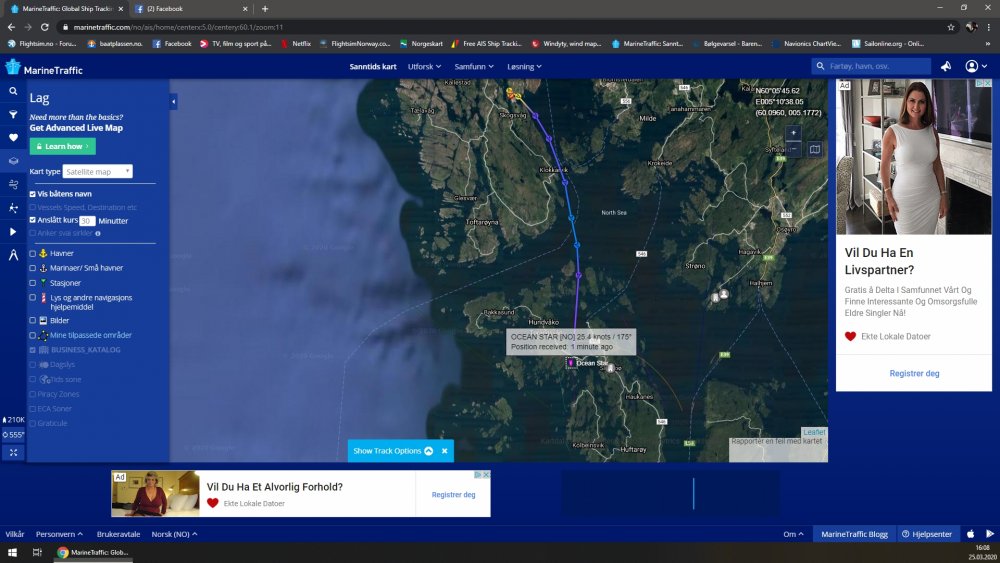Select the map layers icon
Image resolution: width=1000 pixels, height=563 pixels.
point(13,161)
